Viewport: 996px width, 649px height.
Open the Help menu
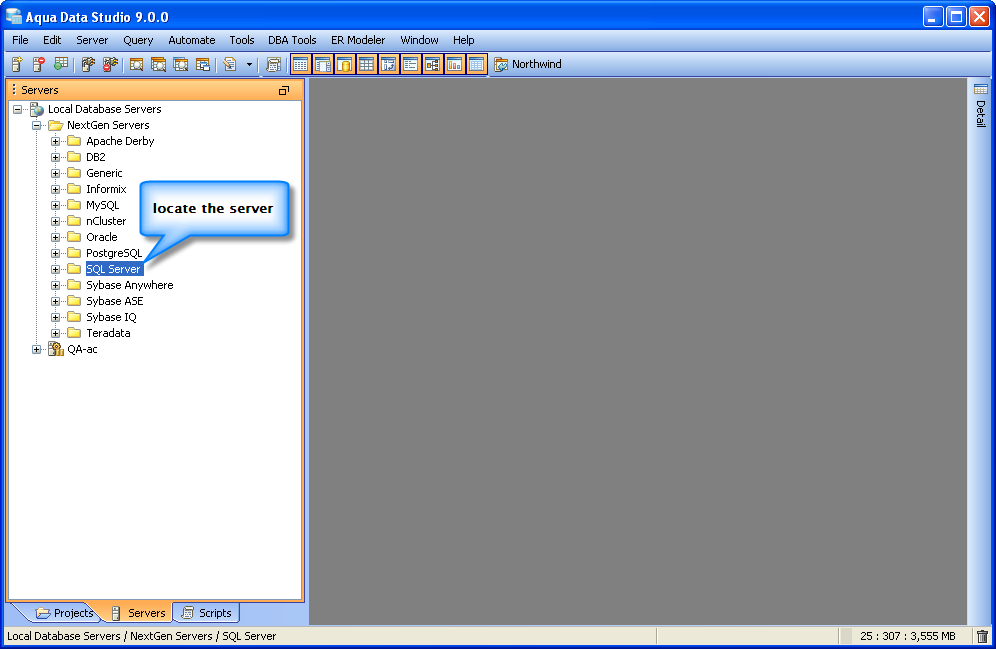point(464,40)
